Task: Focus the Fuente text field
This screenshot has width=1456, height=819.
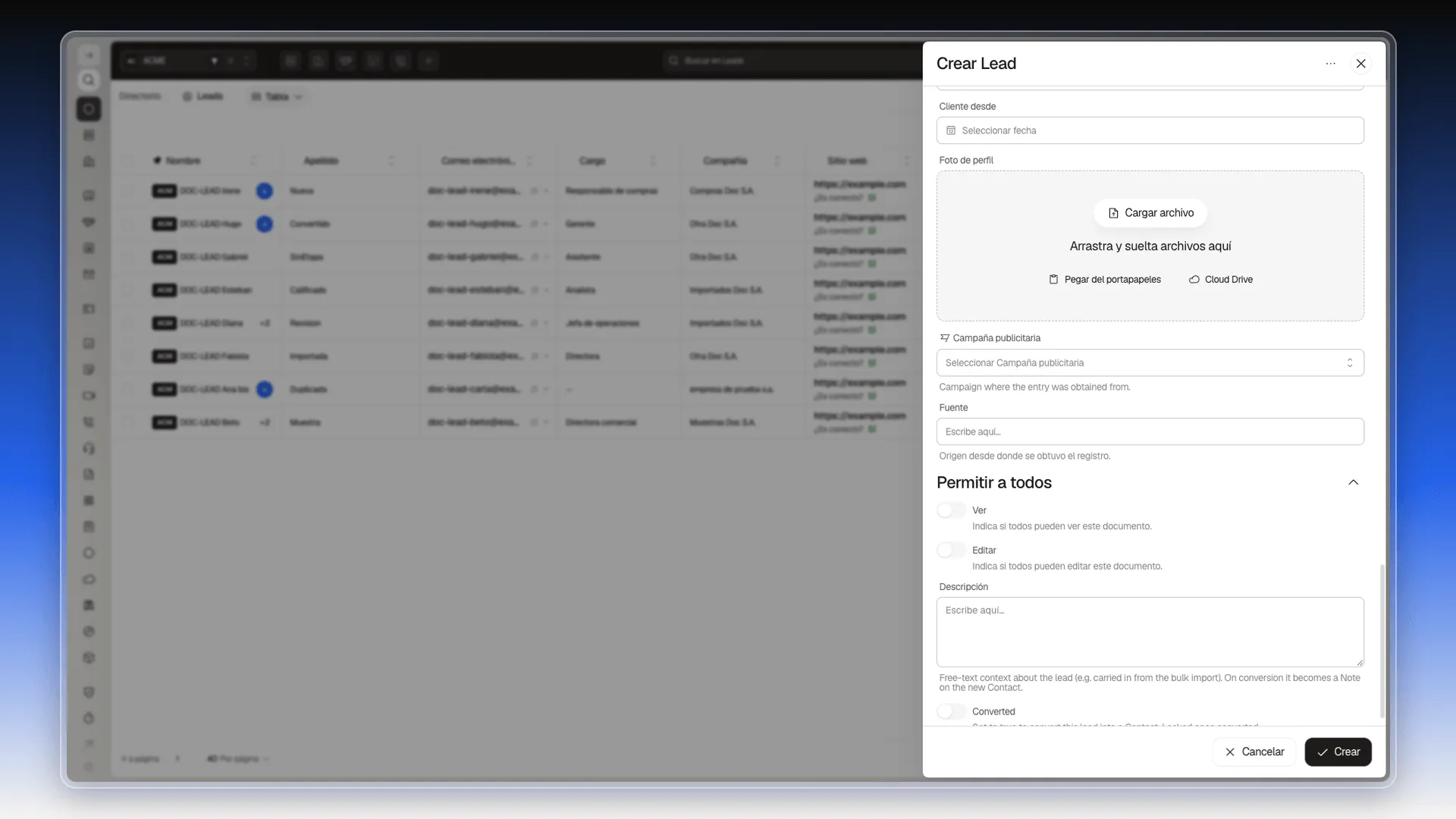Action: pos(1150,432)
